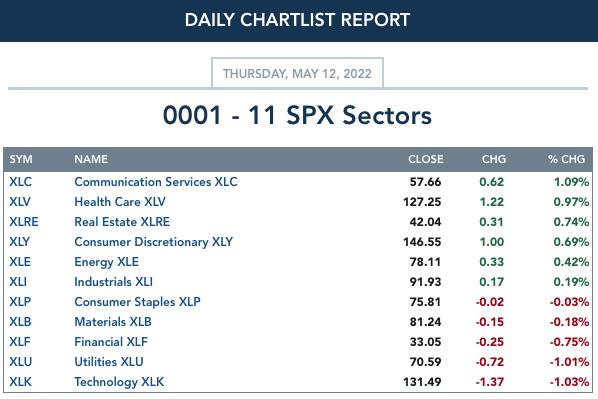Open Consumer Discretionary XLY link
Screen dimensions: 598x399
153,242
